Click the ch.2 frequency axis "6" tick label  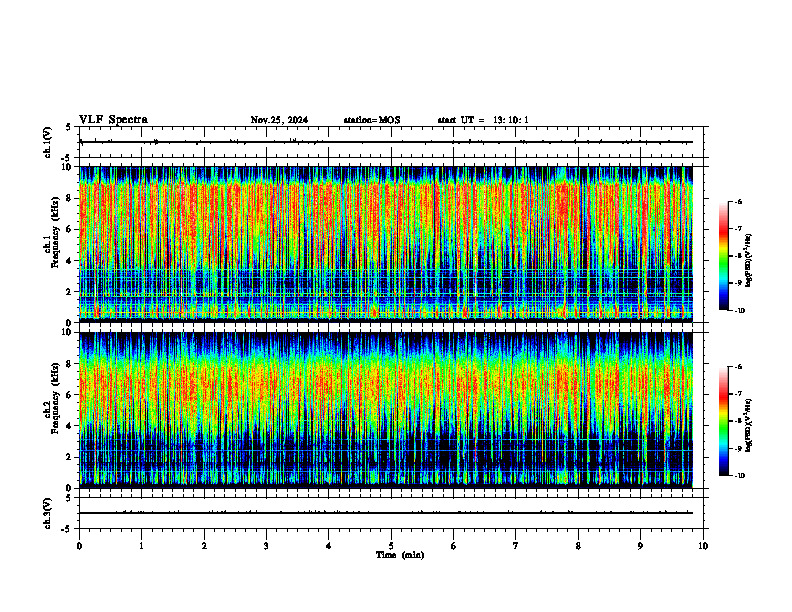(70, 395)
